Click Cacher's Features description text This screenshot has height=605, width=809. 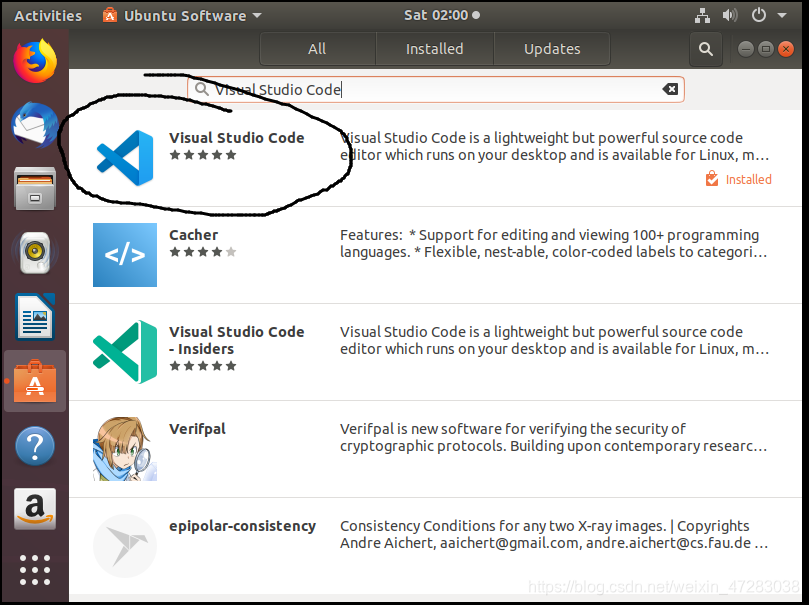(554, 243)
